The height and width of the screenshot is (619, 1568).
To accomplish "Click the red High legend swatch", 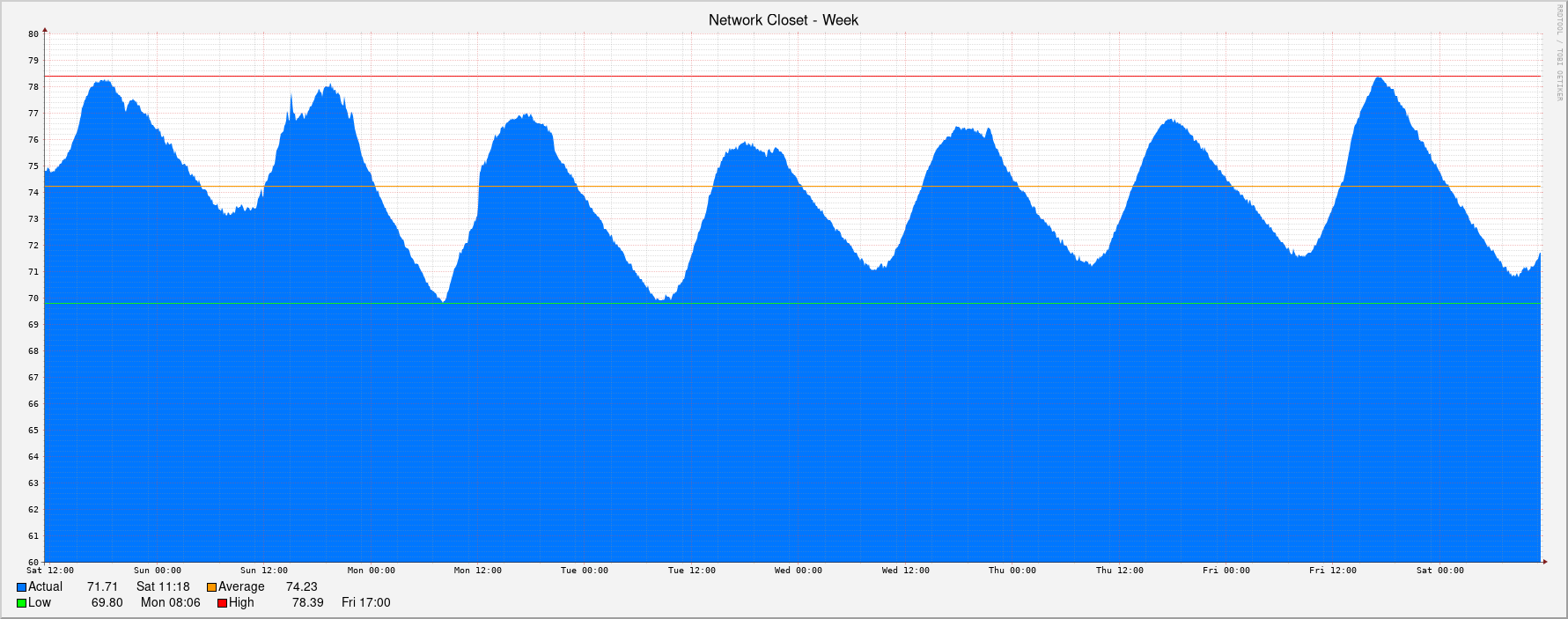I will 223,603.
